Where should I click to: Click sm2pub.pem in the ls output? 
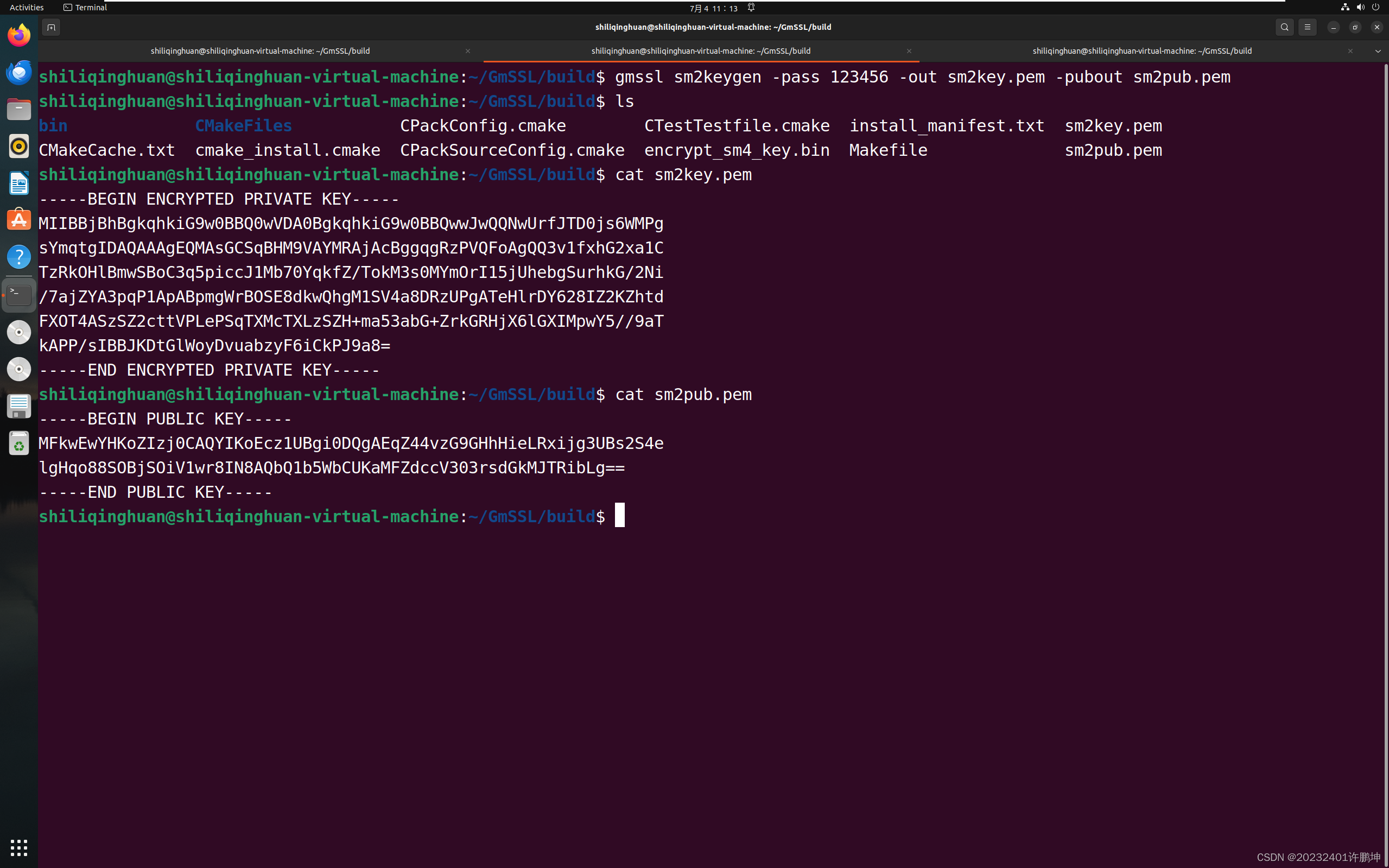click(x=1113, y=150)
